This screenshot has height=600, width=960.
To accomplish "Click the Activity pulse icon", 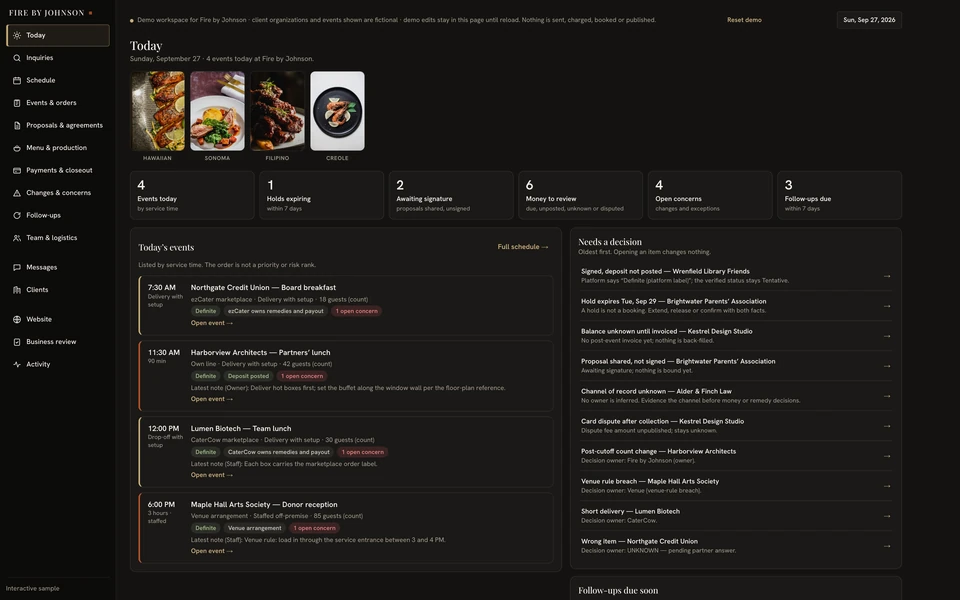I will [17, 364].
